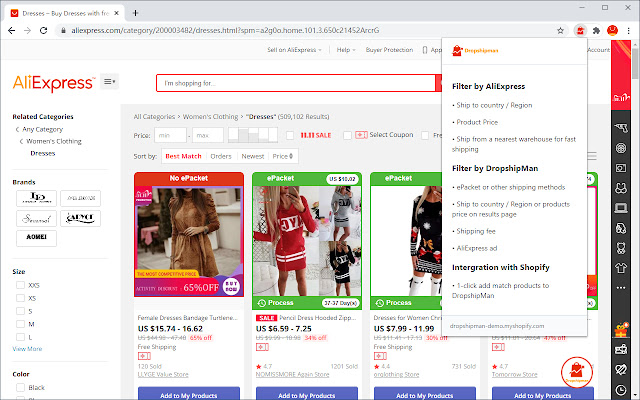Enable the Black color checkbox
The height and width of the screenshot is (400, 640).
(20, 387)
